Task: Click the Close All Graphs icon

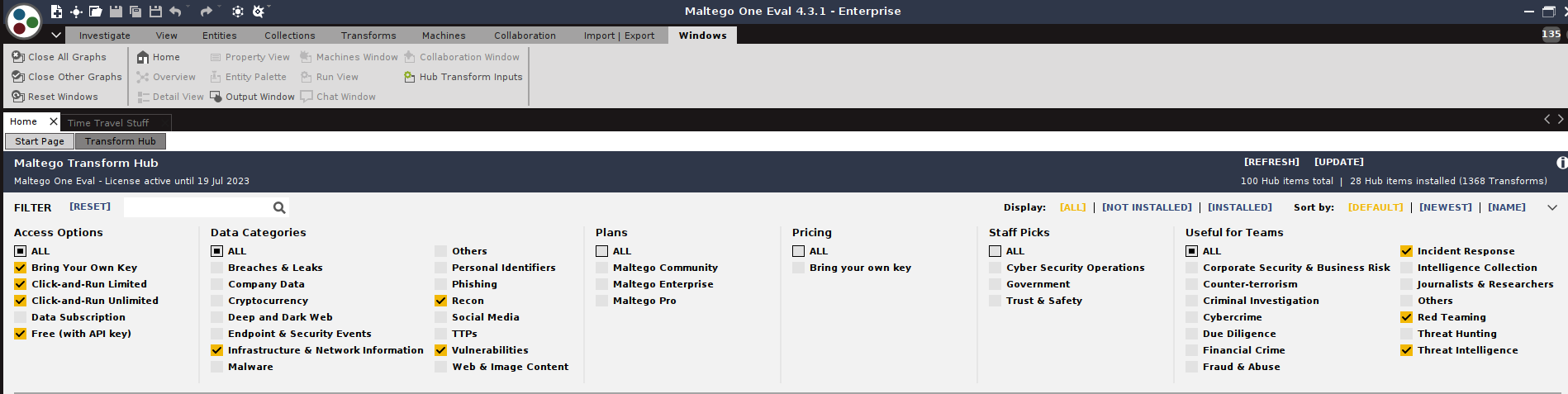Action: [x=18, y=57]
